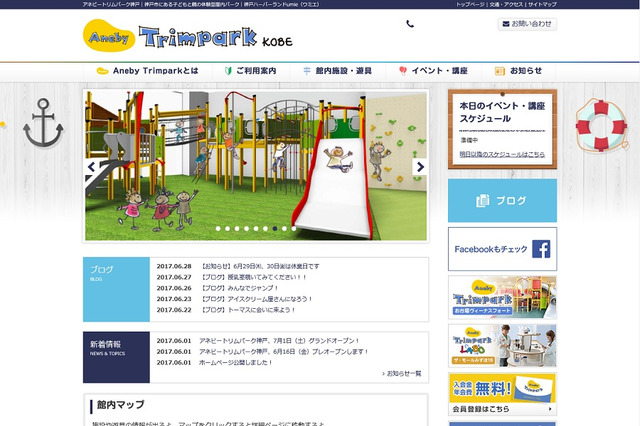640x426 pixels.
Task: Select the sixth carousel dot
Action: [x=265, y=229]
